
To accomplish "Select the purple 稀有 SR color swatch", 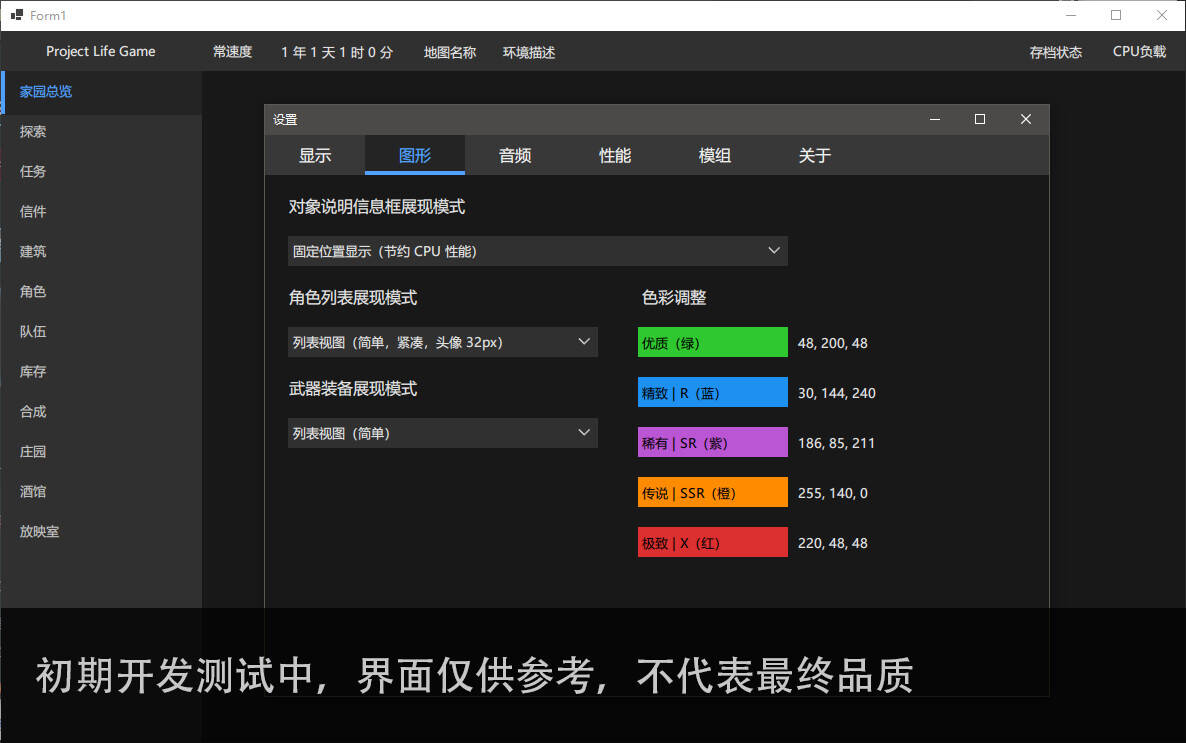I will (x=713, y=443).
